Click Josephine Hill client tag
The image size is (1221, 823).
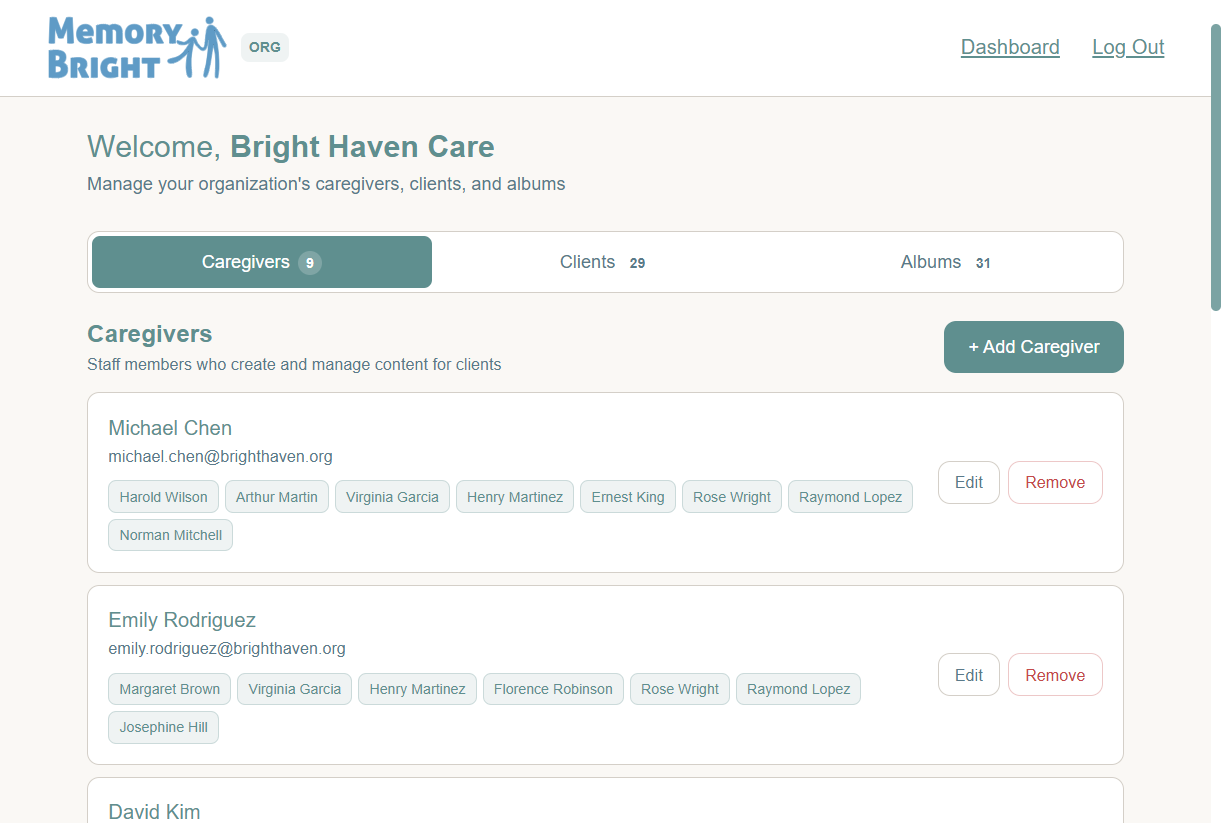[164, 727]
